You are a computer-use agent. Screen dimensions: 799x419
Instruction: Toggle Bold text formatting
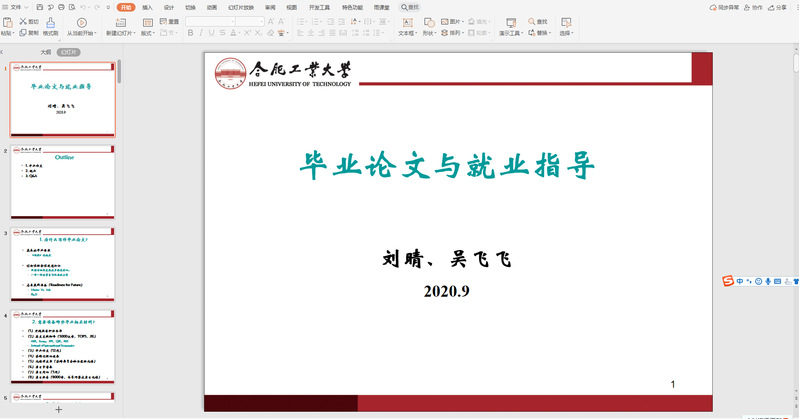190,33
